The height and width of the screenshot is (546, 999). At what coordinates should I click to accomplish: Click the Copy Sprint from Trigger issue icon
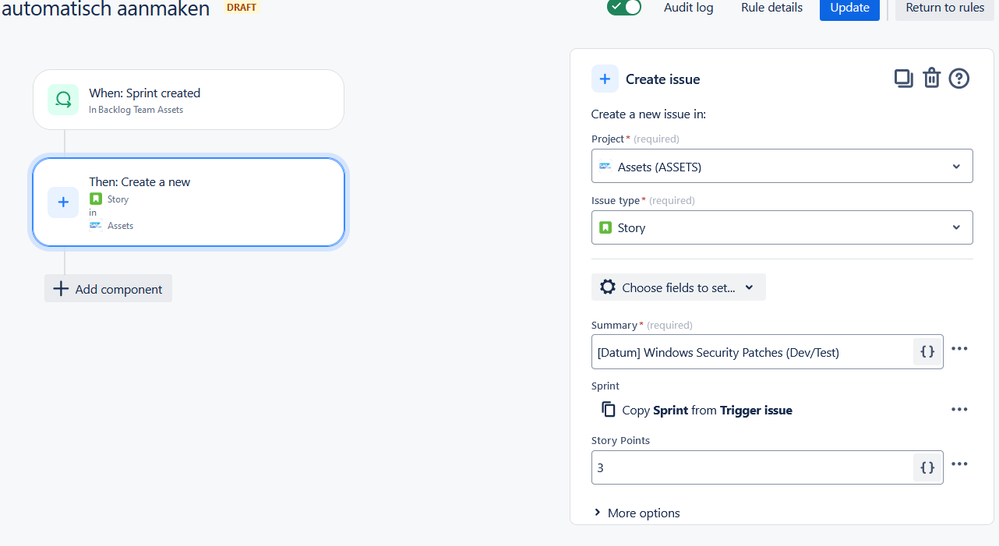[608, 410]
